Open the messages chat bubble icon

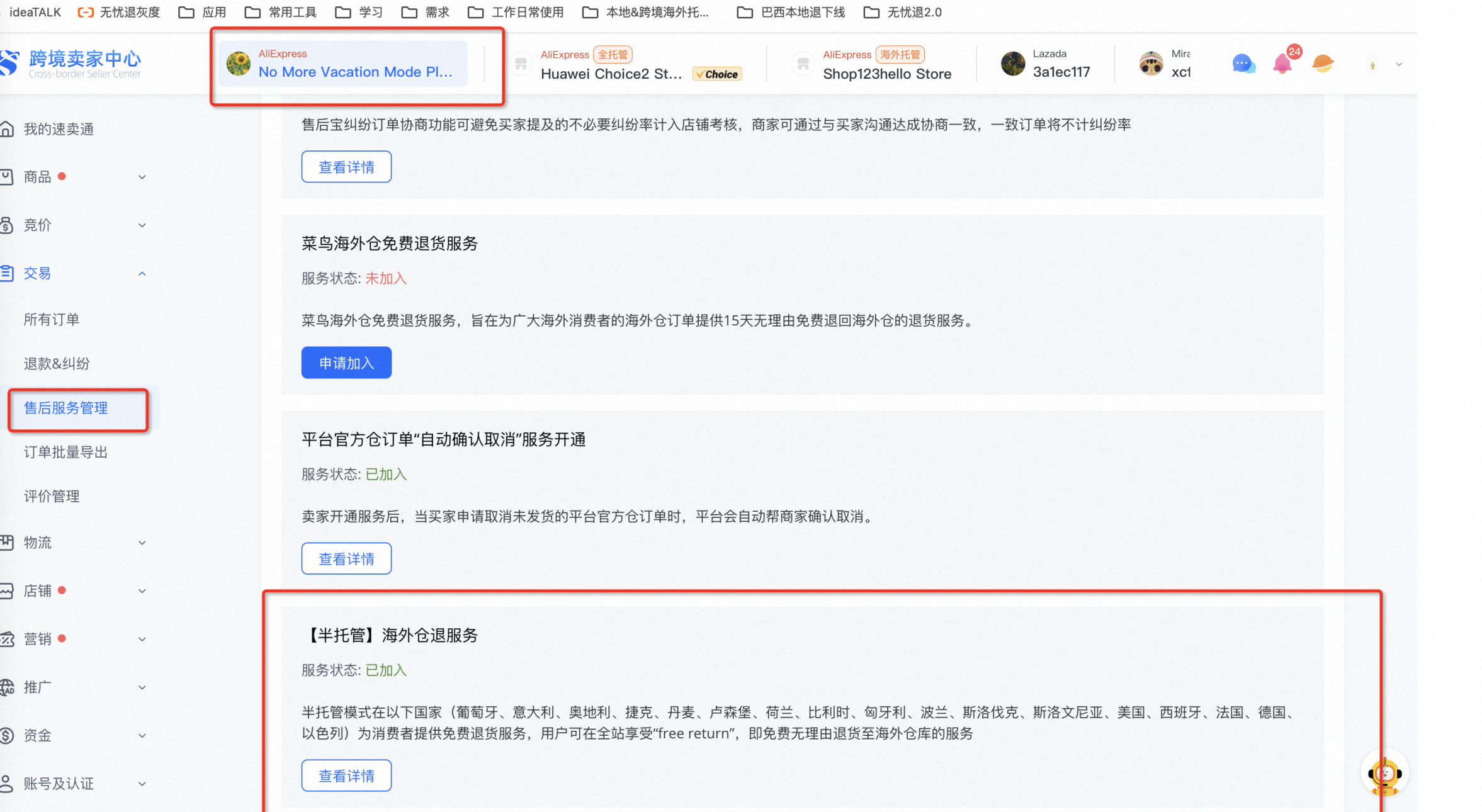pos(1243,64)
